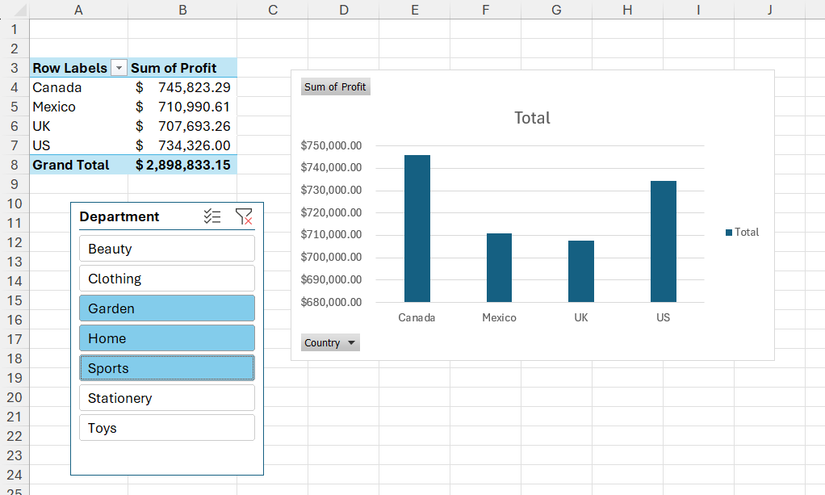Click the Canada axis label under chart

417,318
